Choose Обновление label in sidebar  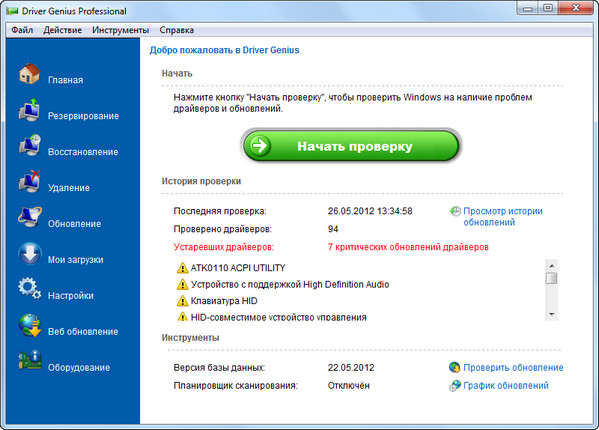[74, 224]
